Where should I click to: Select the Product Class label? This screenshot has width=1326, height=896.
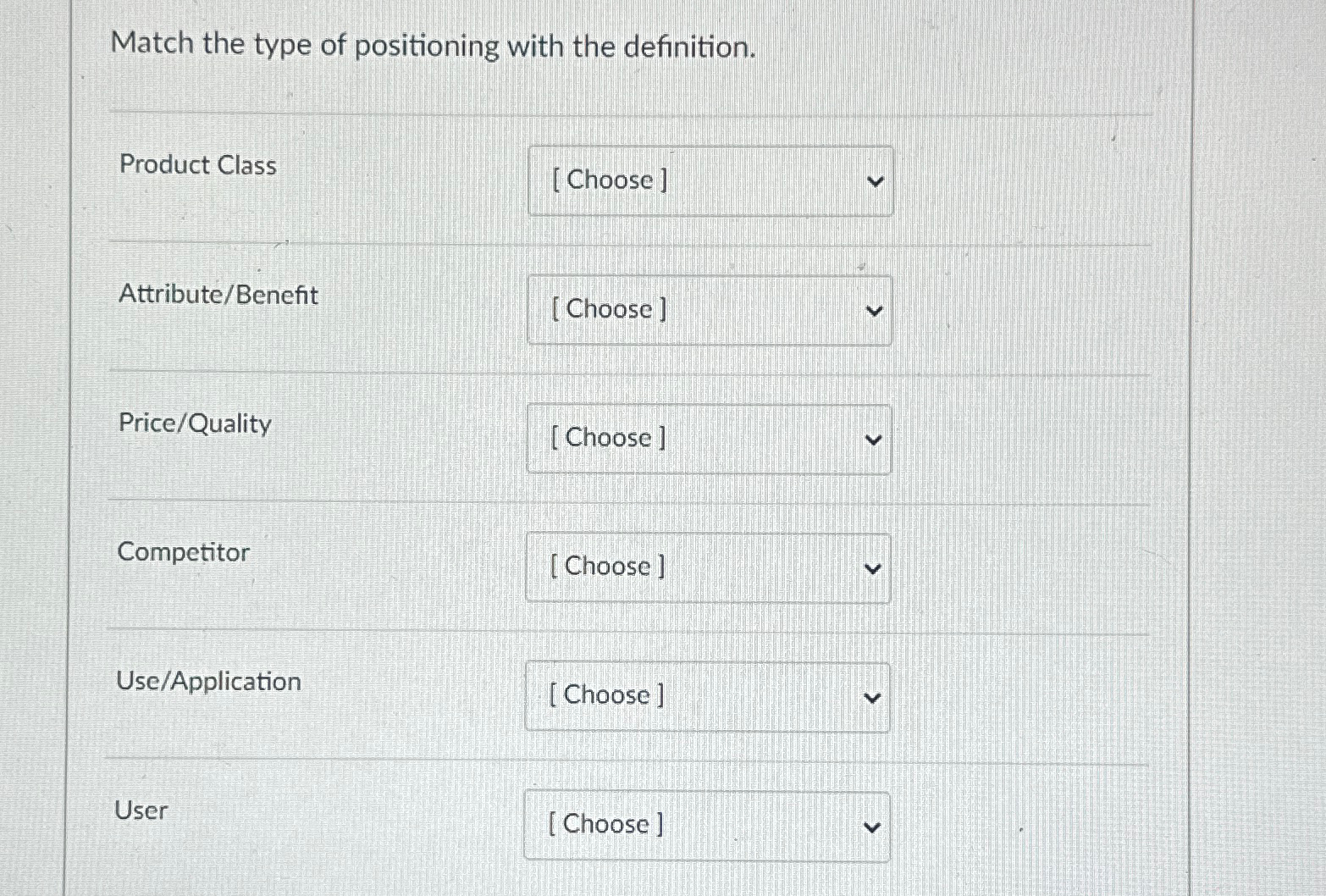[197, 166]
